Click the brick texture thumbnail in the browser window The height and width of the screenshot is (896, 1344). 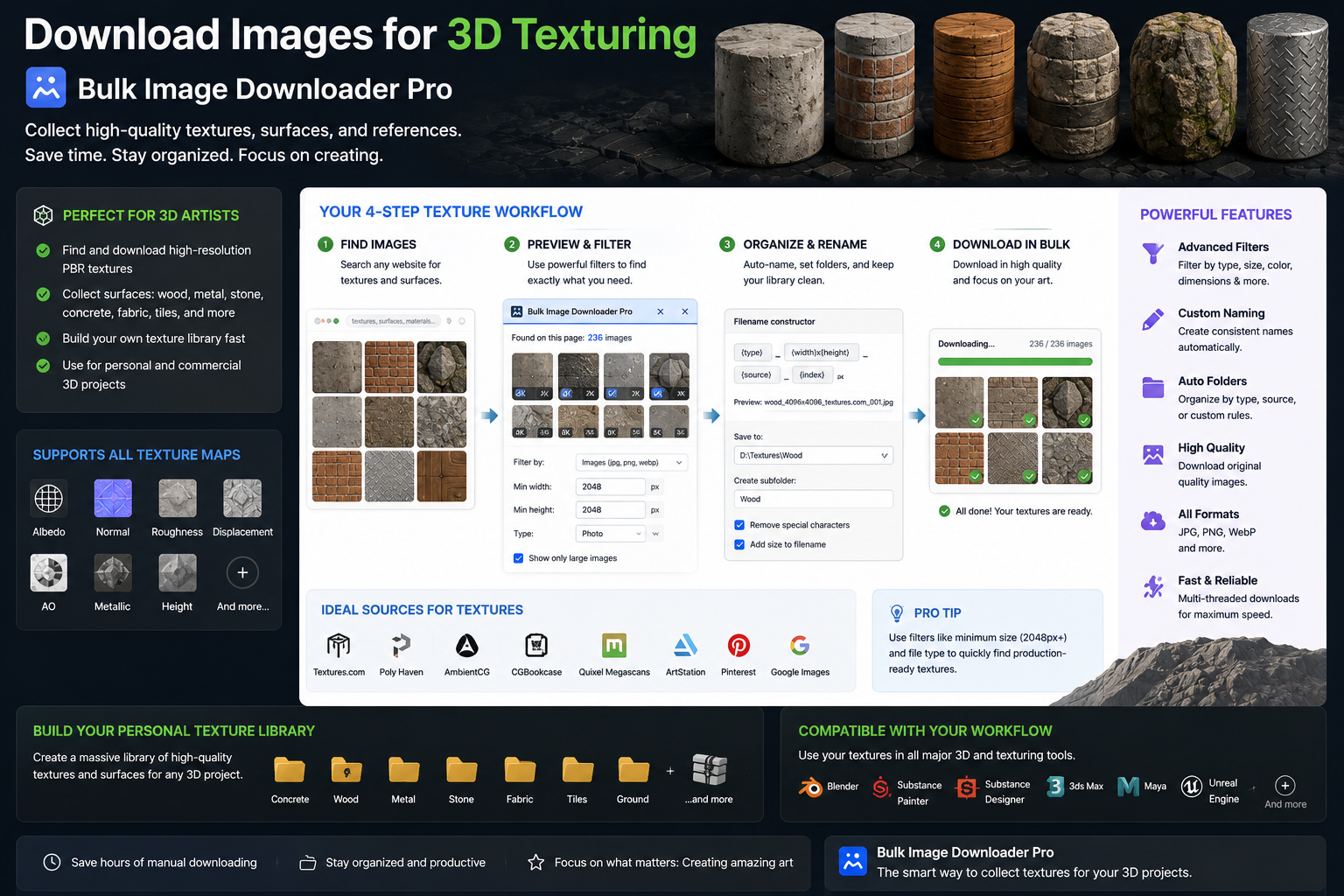click(389, 367)
